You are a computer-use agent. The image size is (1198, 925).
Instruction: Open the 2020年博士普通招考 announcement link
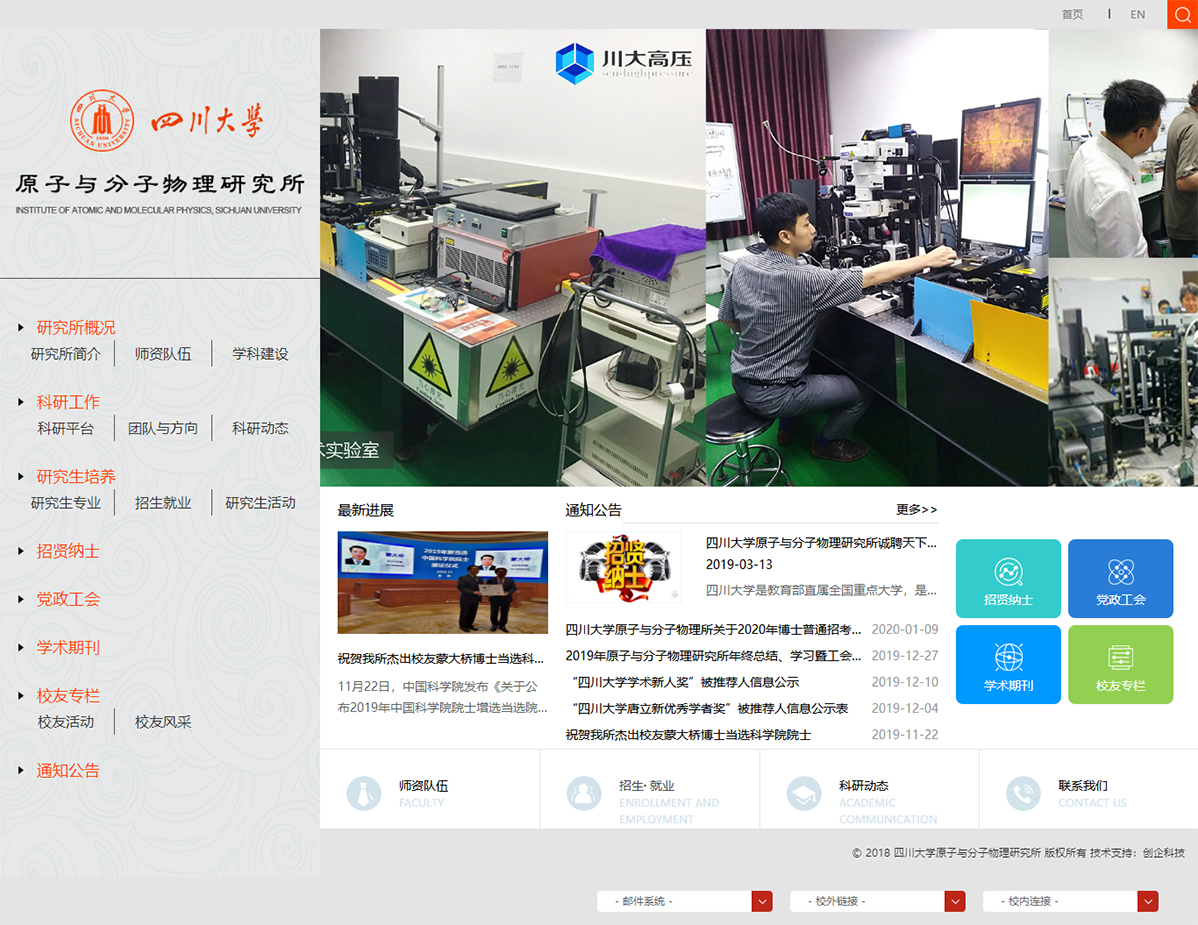tap(713, 630)
